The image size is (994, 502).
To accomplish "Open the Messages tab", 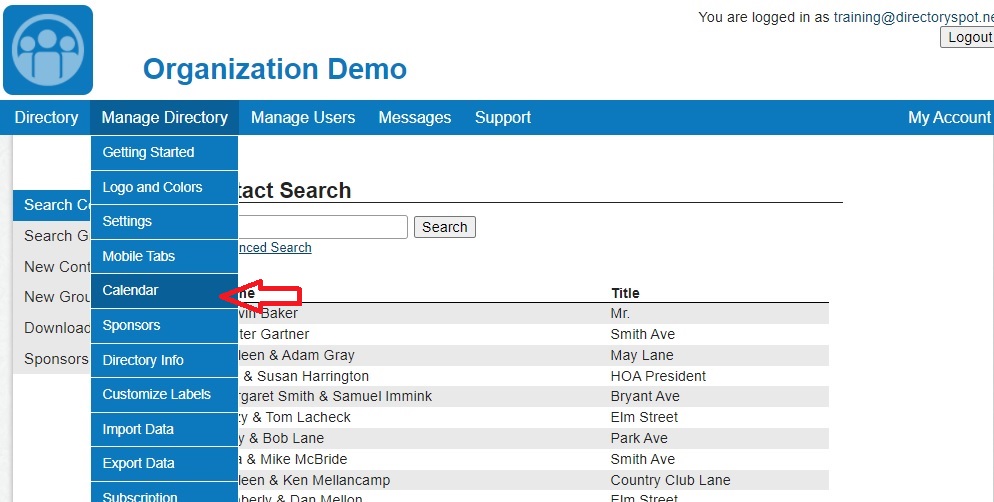I will point(414,118).
